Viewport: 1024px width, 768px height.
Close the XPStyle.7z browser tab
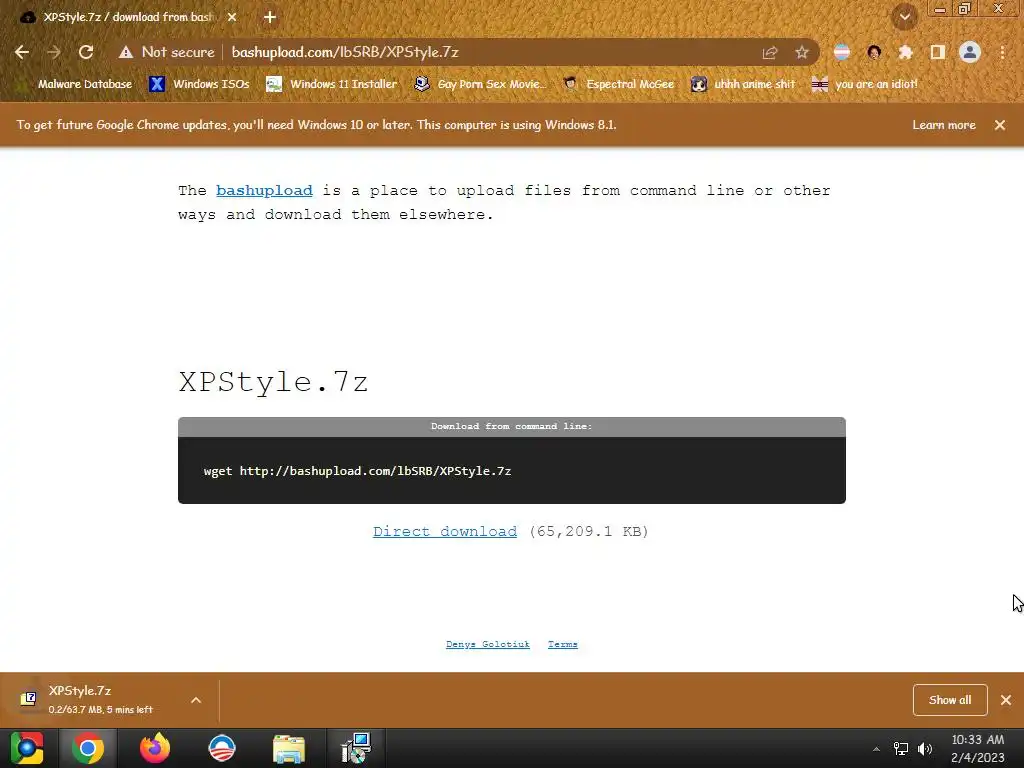point(232,17)
